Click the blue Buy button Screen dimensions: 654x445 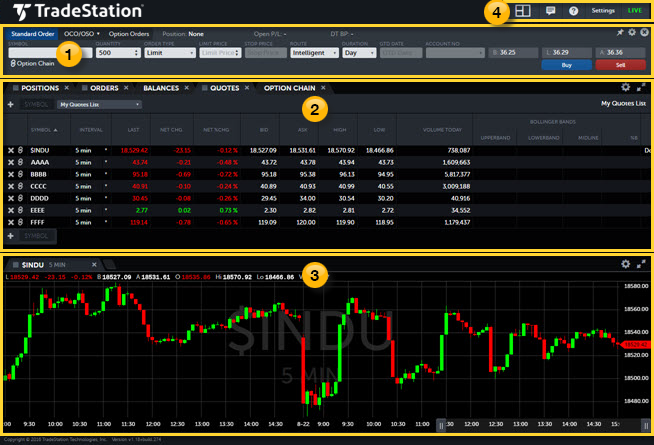[x=566, y=65]
